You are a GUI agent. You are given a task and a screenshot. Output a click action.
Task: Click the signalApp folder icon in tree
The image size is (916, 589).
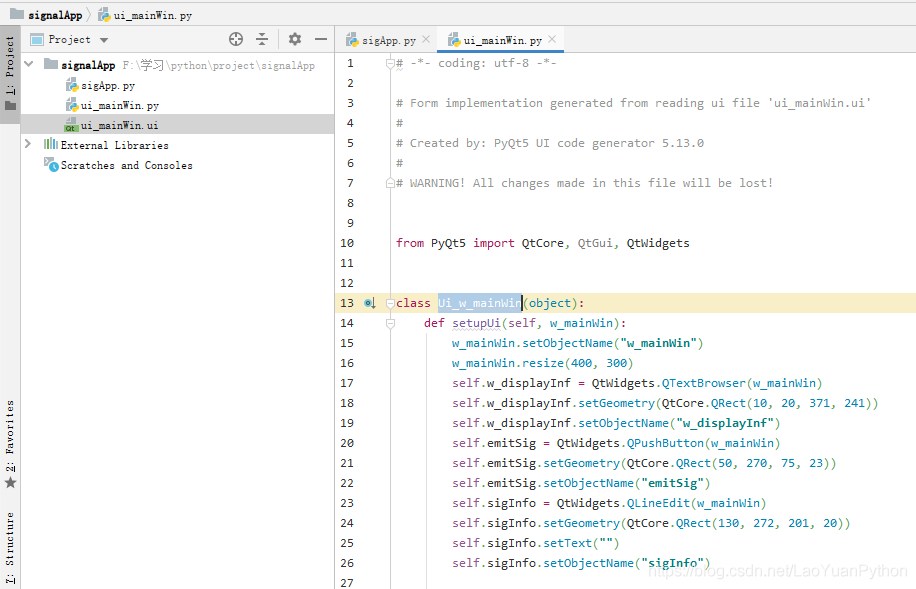51,64
